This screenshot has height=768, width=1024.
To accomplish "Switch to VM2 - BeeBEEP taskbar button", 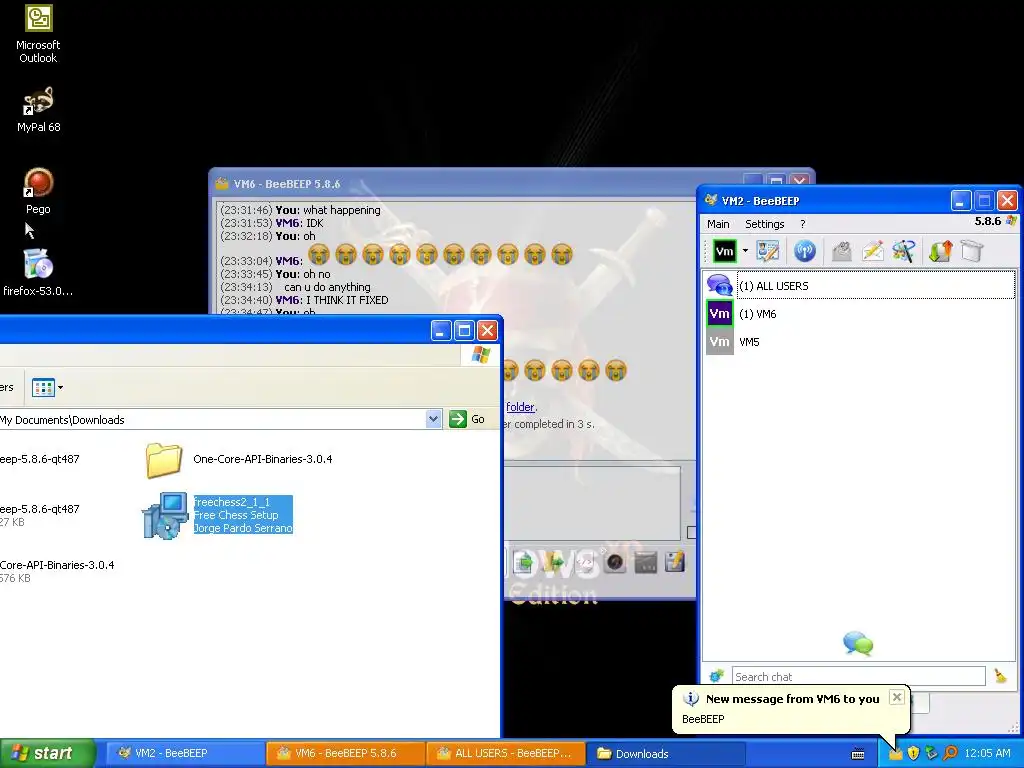I will click(184, 753).
